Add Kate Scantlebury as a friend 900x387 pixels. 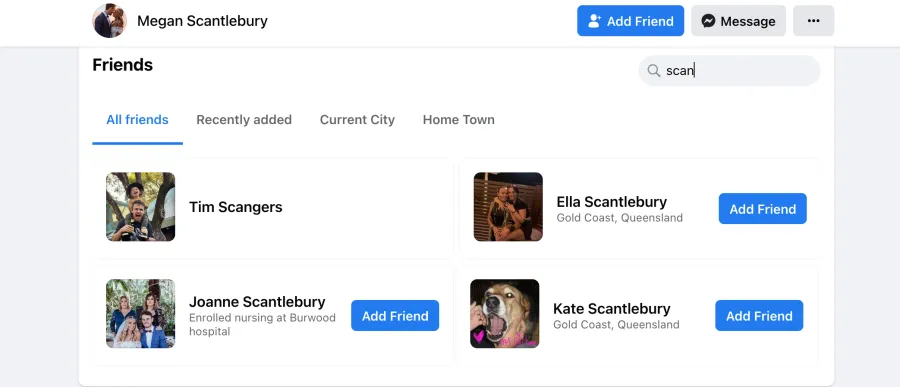tap(759, 316)
